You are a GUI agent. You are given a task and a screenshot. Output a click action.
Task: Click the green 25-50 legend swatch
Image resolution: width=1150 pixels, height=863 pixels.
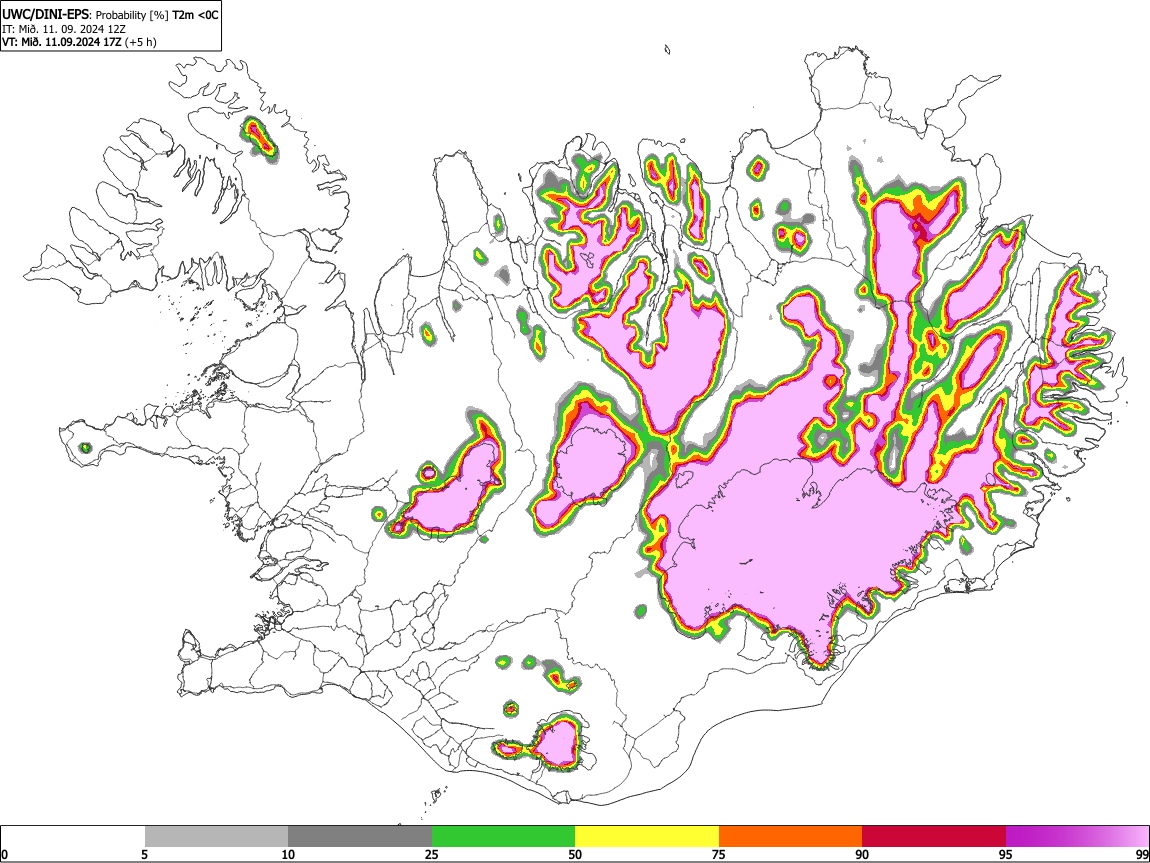pyautogui.click(x=503, y=836)
